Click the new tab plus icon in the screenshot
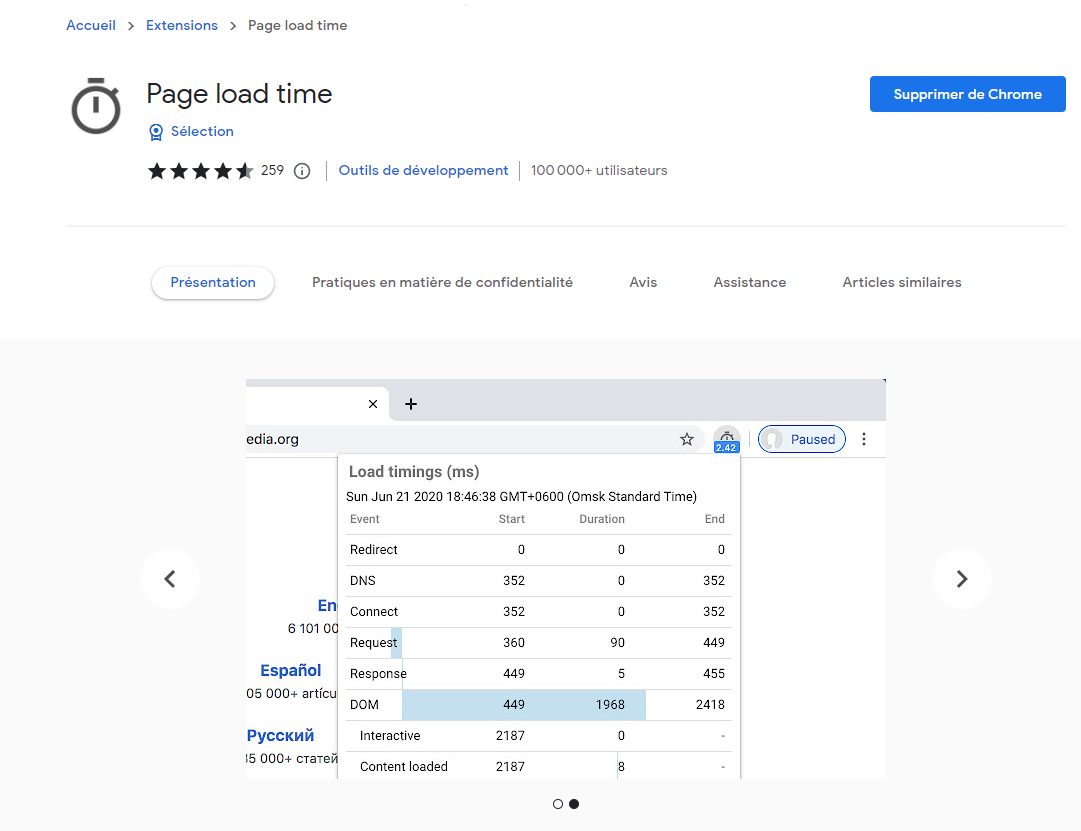Viewport: 1081px width, 831px height. coord(411,404)
